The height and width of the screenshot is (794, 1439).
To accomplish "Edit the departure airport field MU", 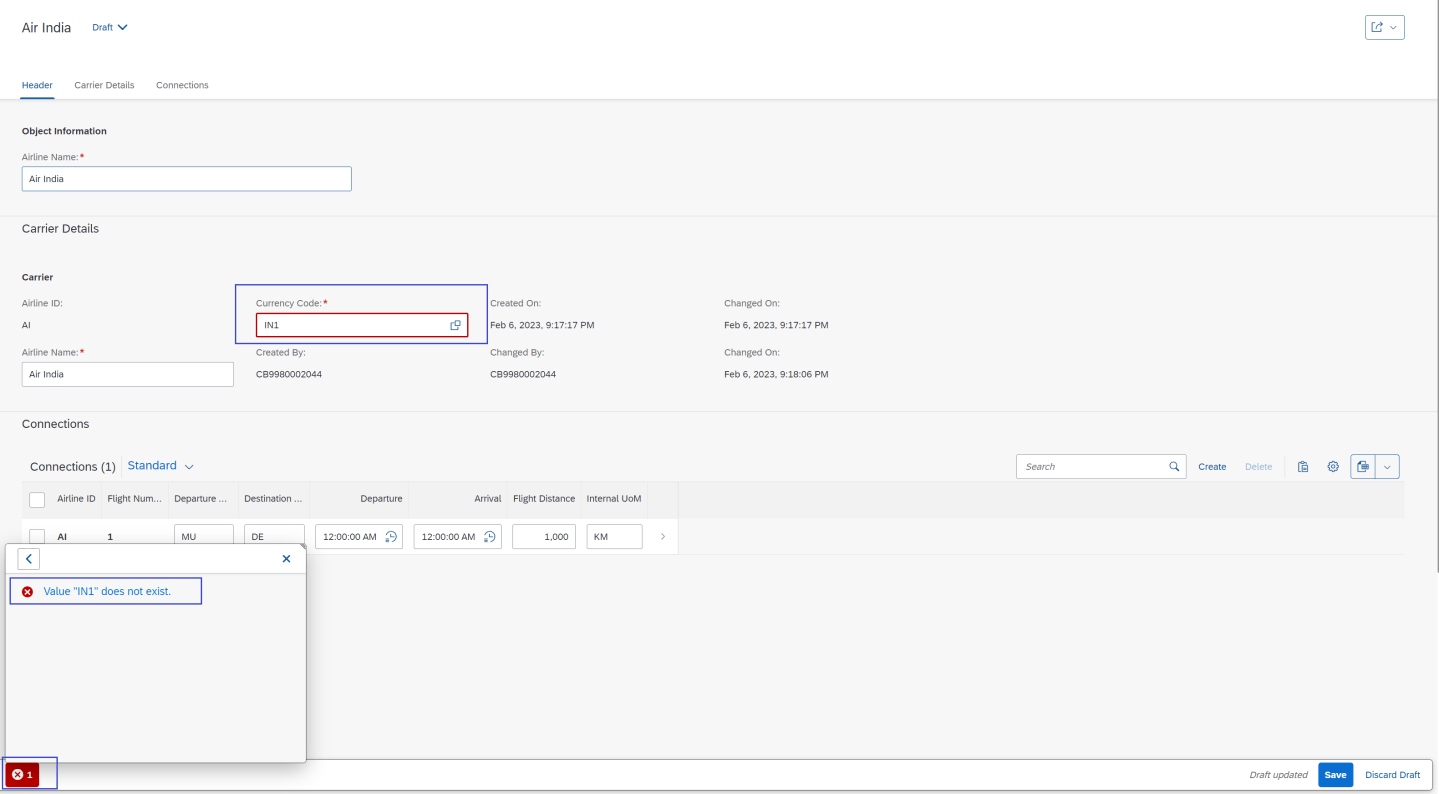I will coord(204,537).
